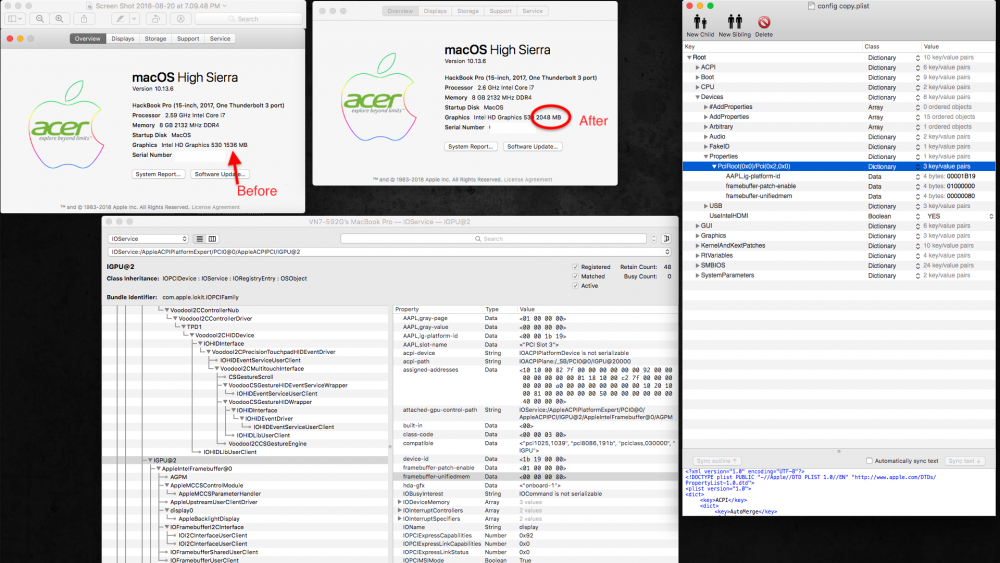The width and height of the screenshot is (1000, 563).
Task: Select AAPL,ig-platform-id key in plist
Action: point(753,177)
